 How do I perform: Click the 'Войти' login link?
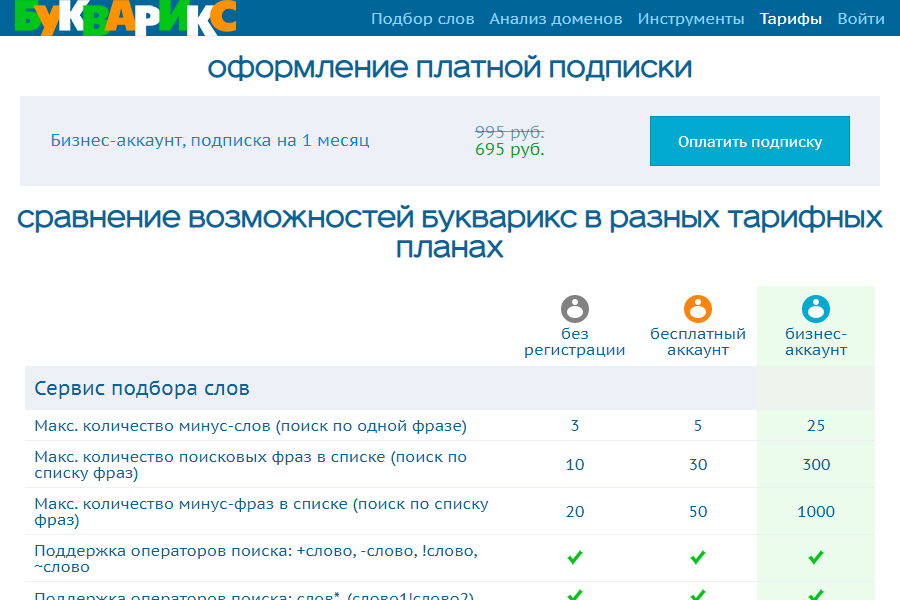(860, 19)
